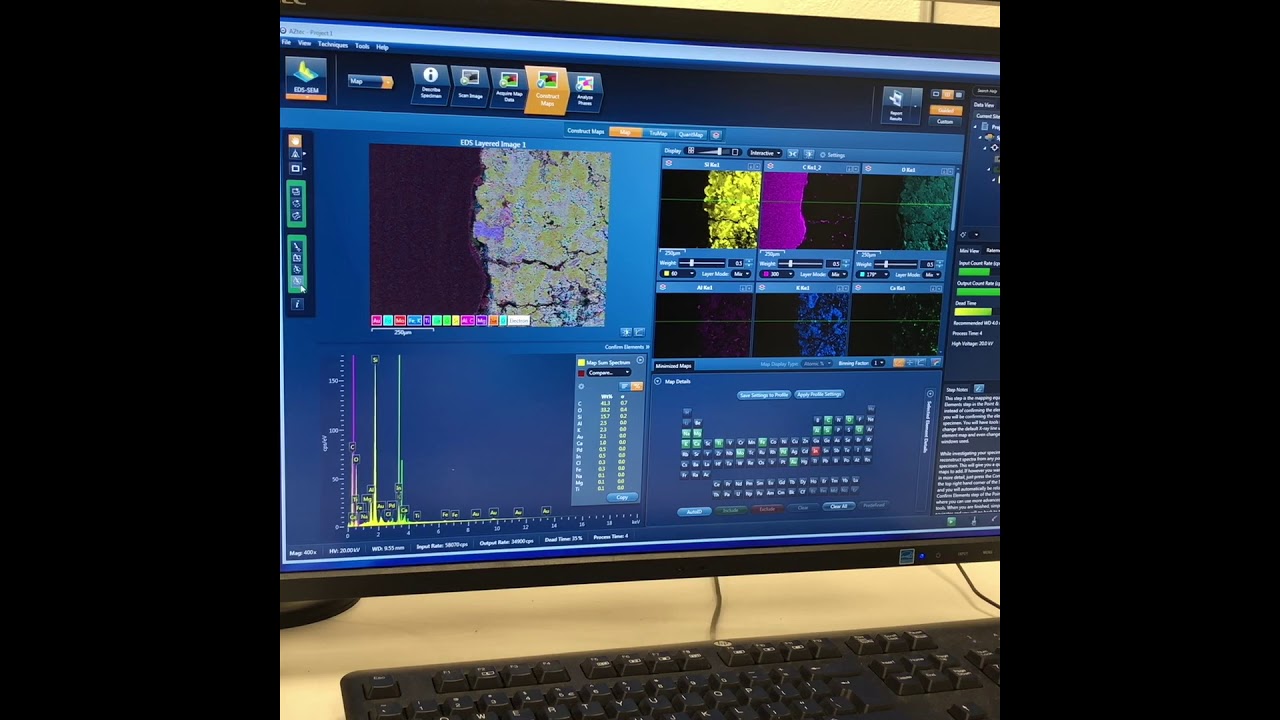Switch to the TruMap tab
1280x720 pixels.
coord(658,133)
